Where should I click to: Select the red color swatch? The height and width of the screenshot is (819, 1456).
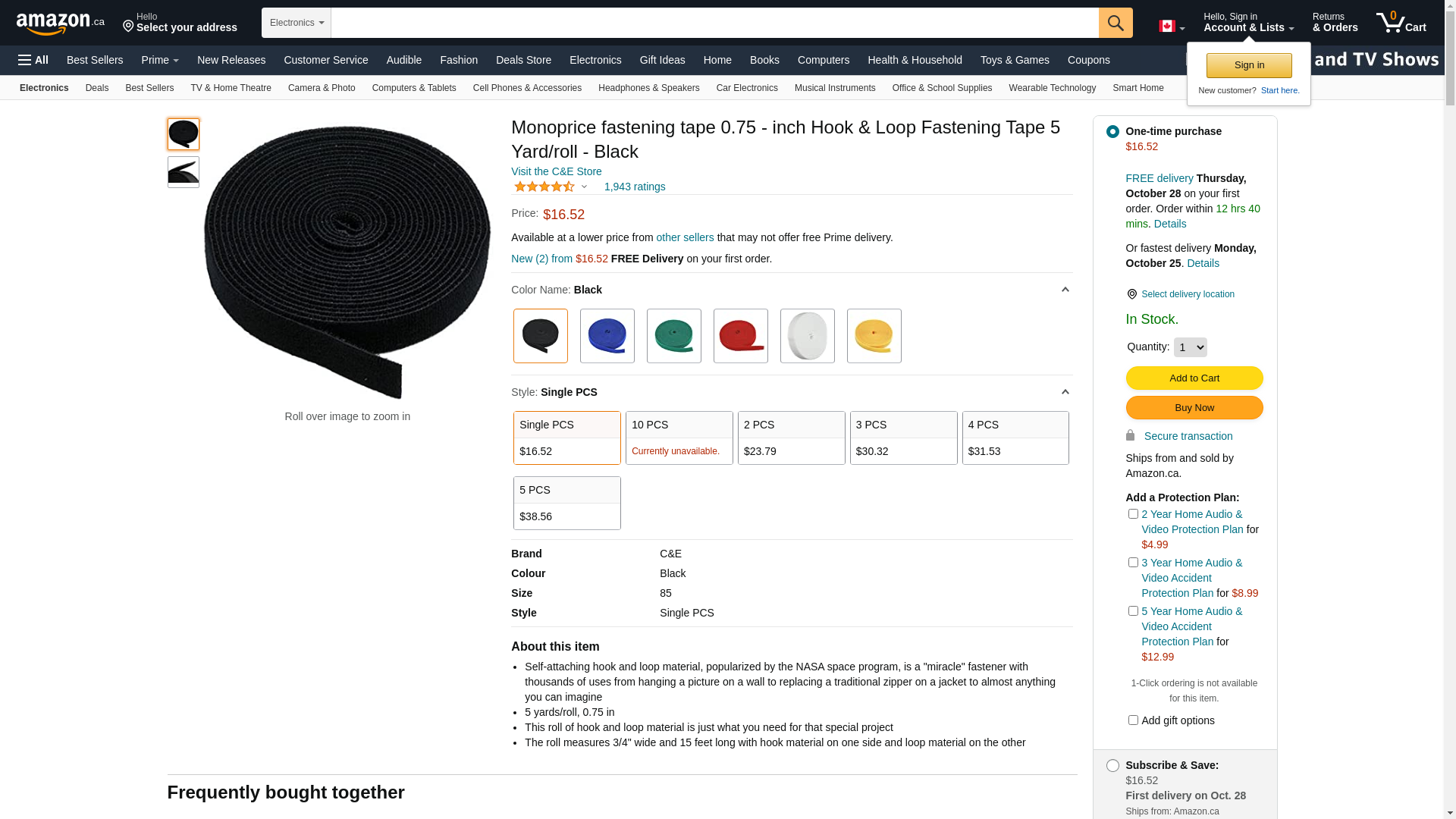[740, 336]
